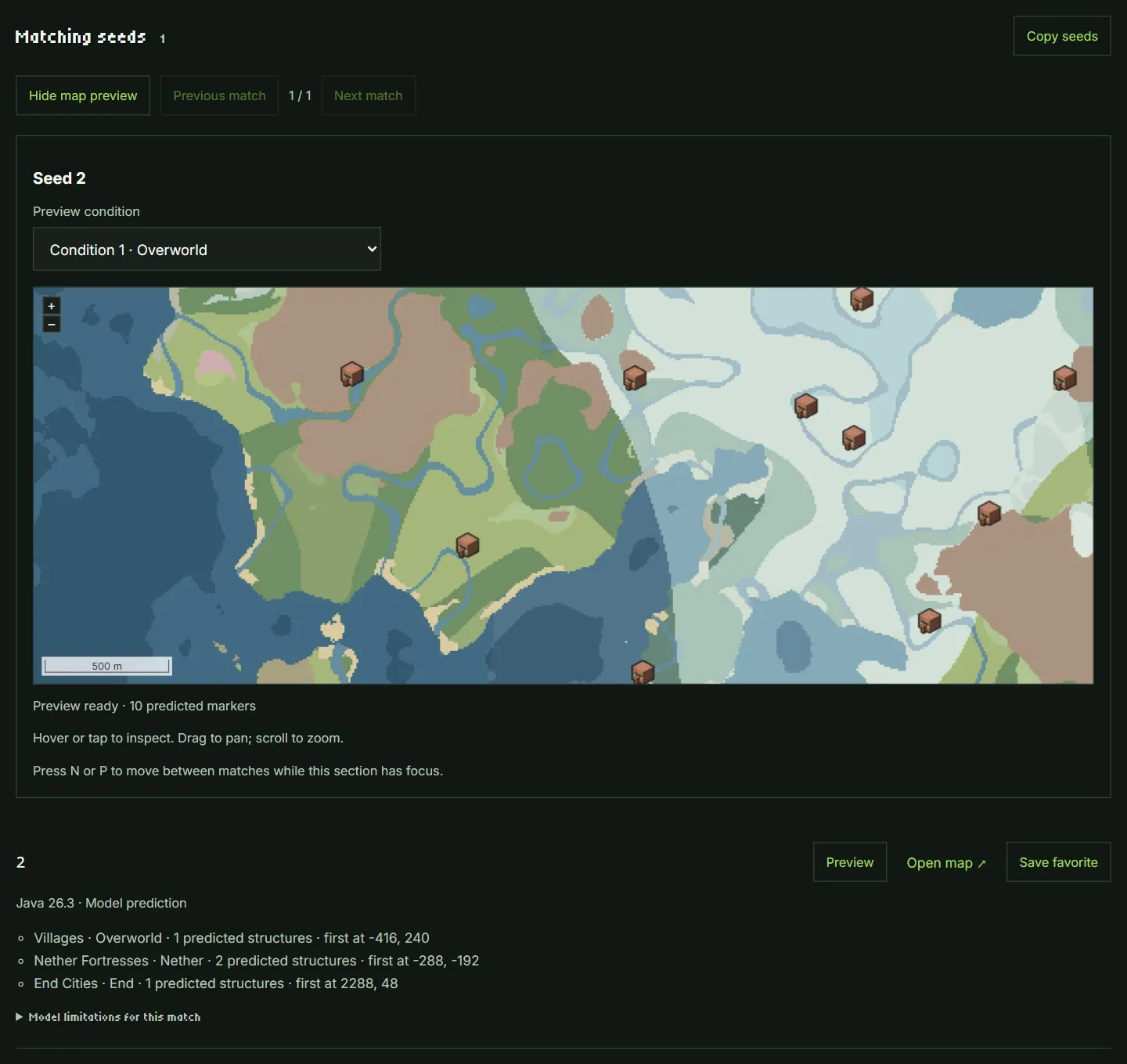
Task: Open the Preview condition dropdown
Action: [x=207, y=249]
